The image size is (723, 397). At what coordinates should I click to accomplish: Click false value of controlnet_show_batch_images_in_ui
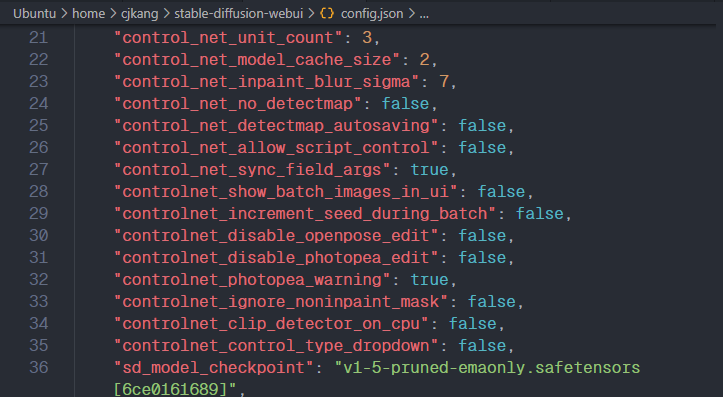[x=501, y=192]
